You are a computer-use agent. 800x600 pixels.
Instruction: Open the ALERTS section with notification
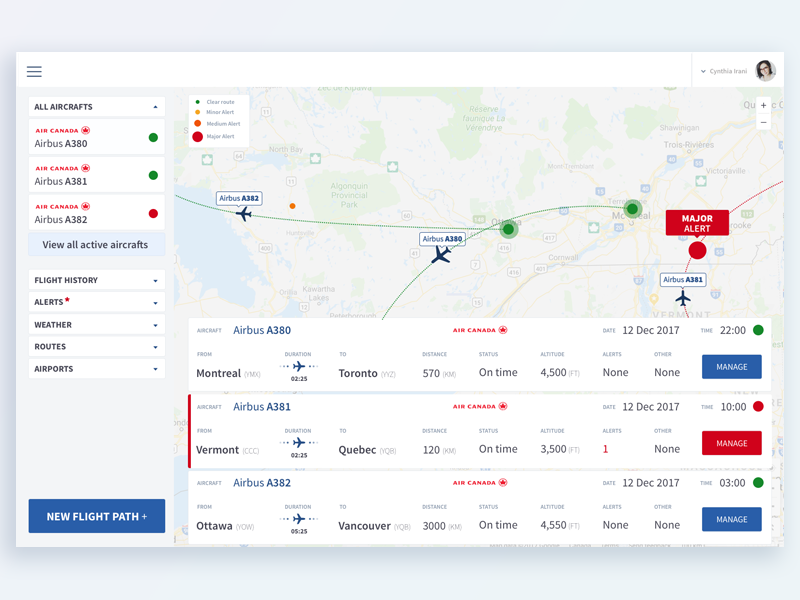[x=96, y=302]
